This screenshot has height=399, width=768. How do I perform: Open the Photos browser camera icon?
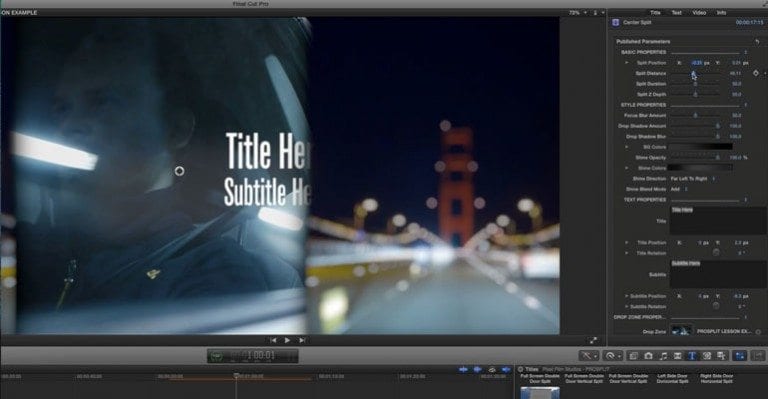648,356
